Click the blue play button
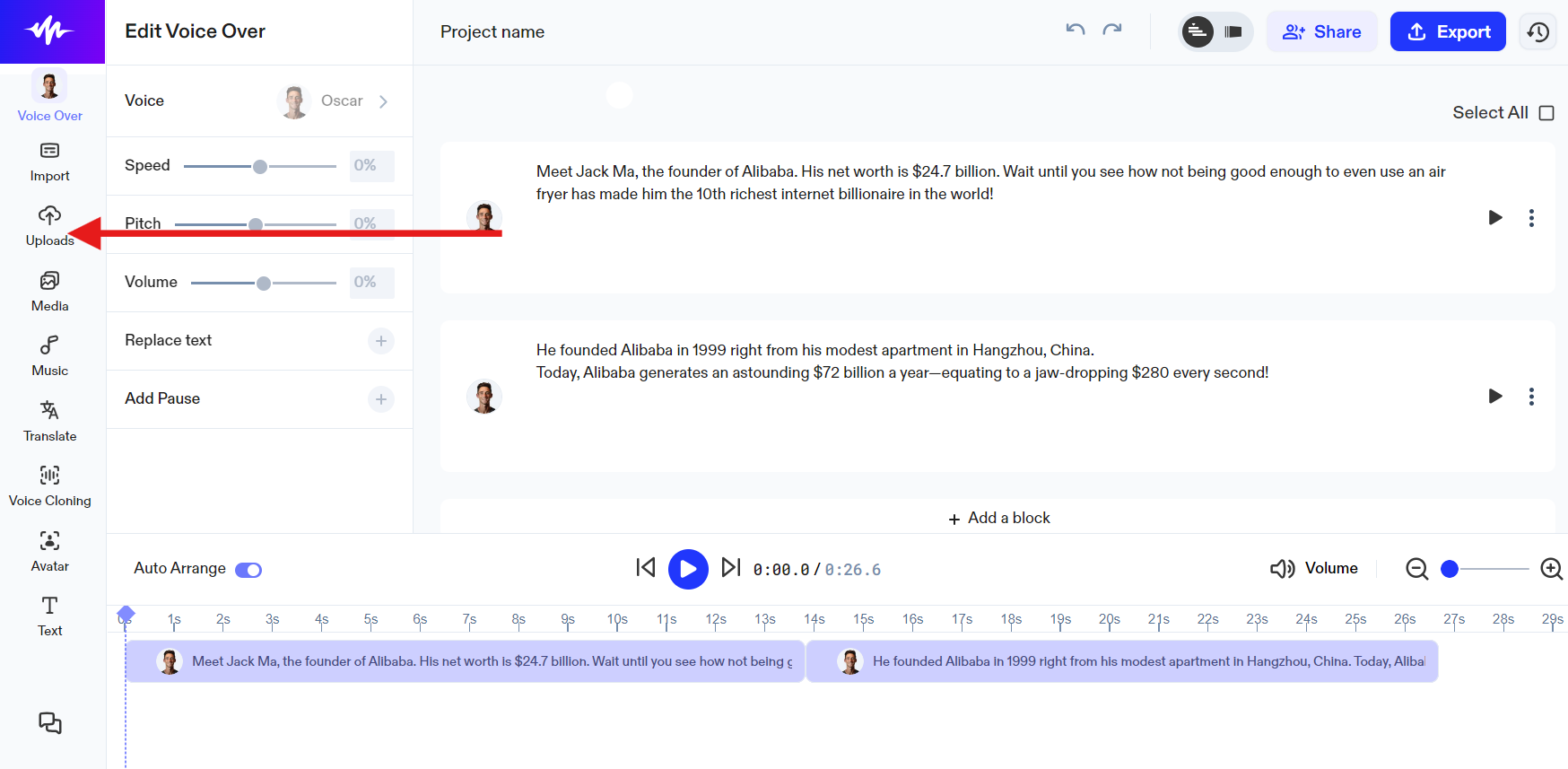 [688, 569]
